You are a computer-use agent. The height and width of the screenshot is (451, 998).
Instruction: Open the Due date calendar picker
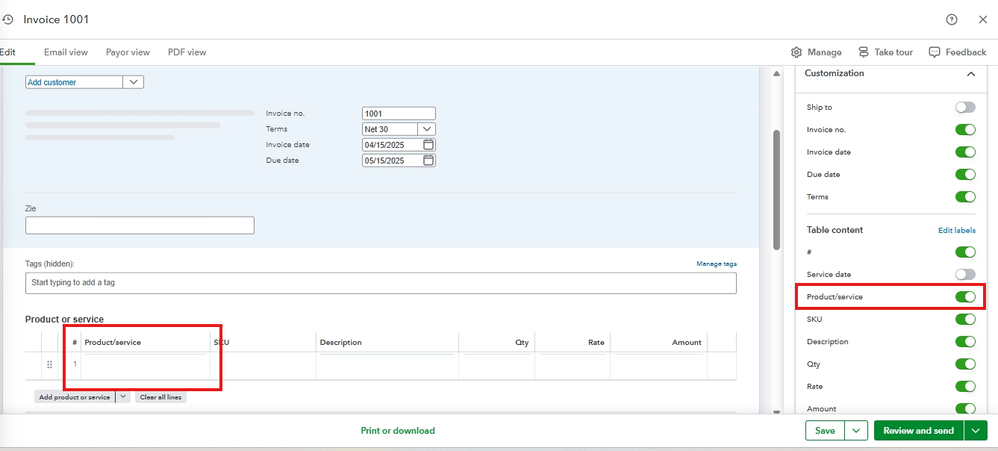[428, 160]
